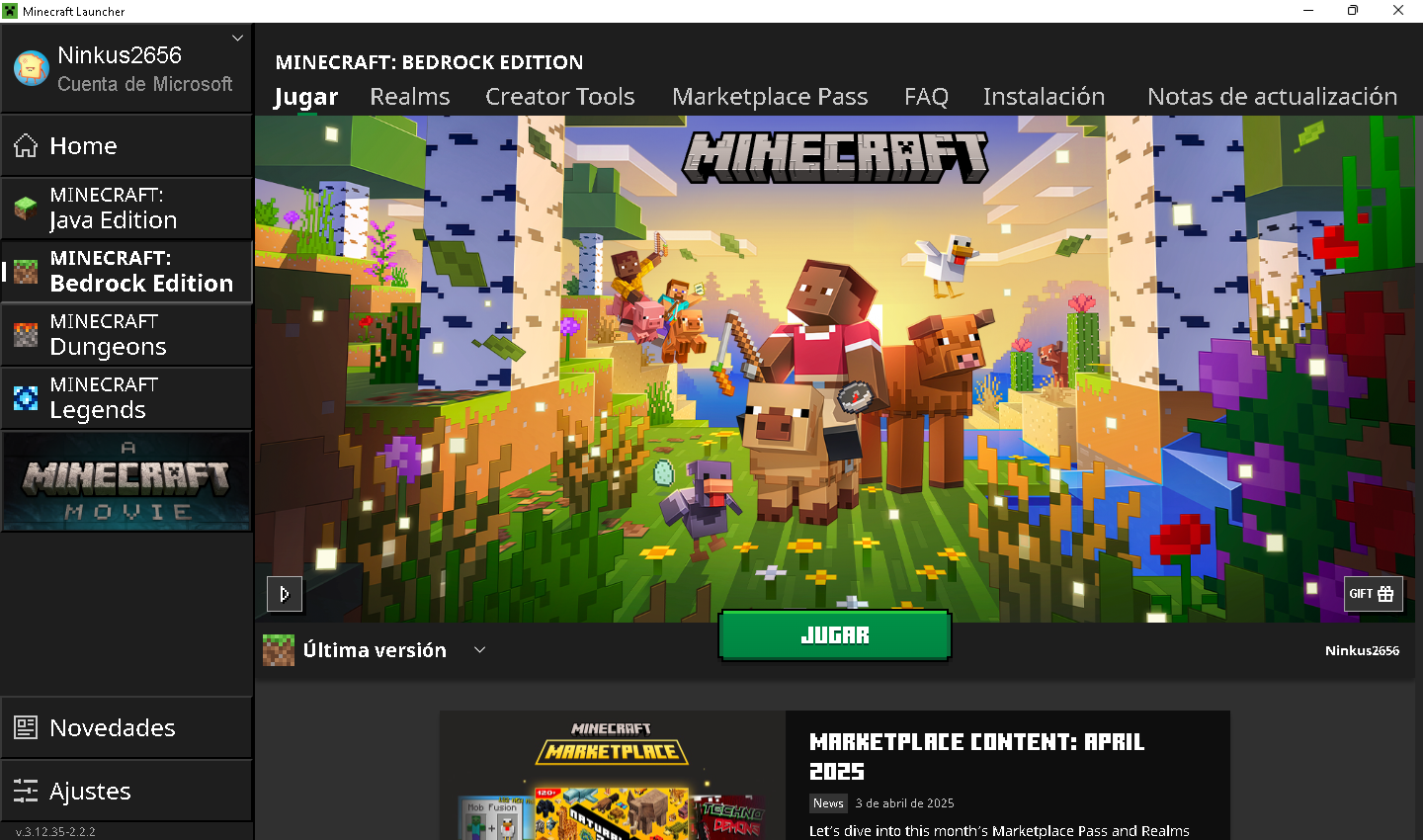Viewport: 1423px width, 840px height.
Task: Click the GIFT button
Action: [x=1374, y=594]
